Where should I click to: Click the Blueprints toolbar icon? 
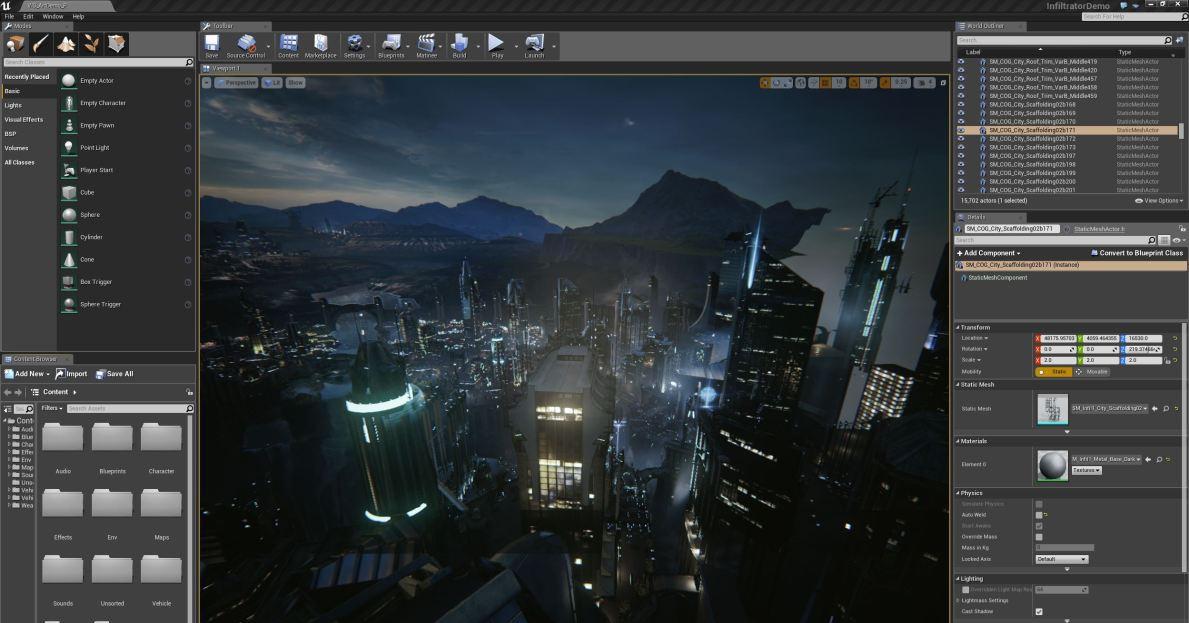391,45
